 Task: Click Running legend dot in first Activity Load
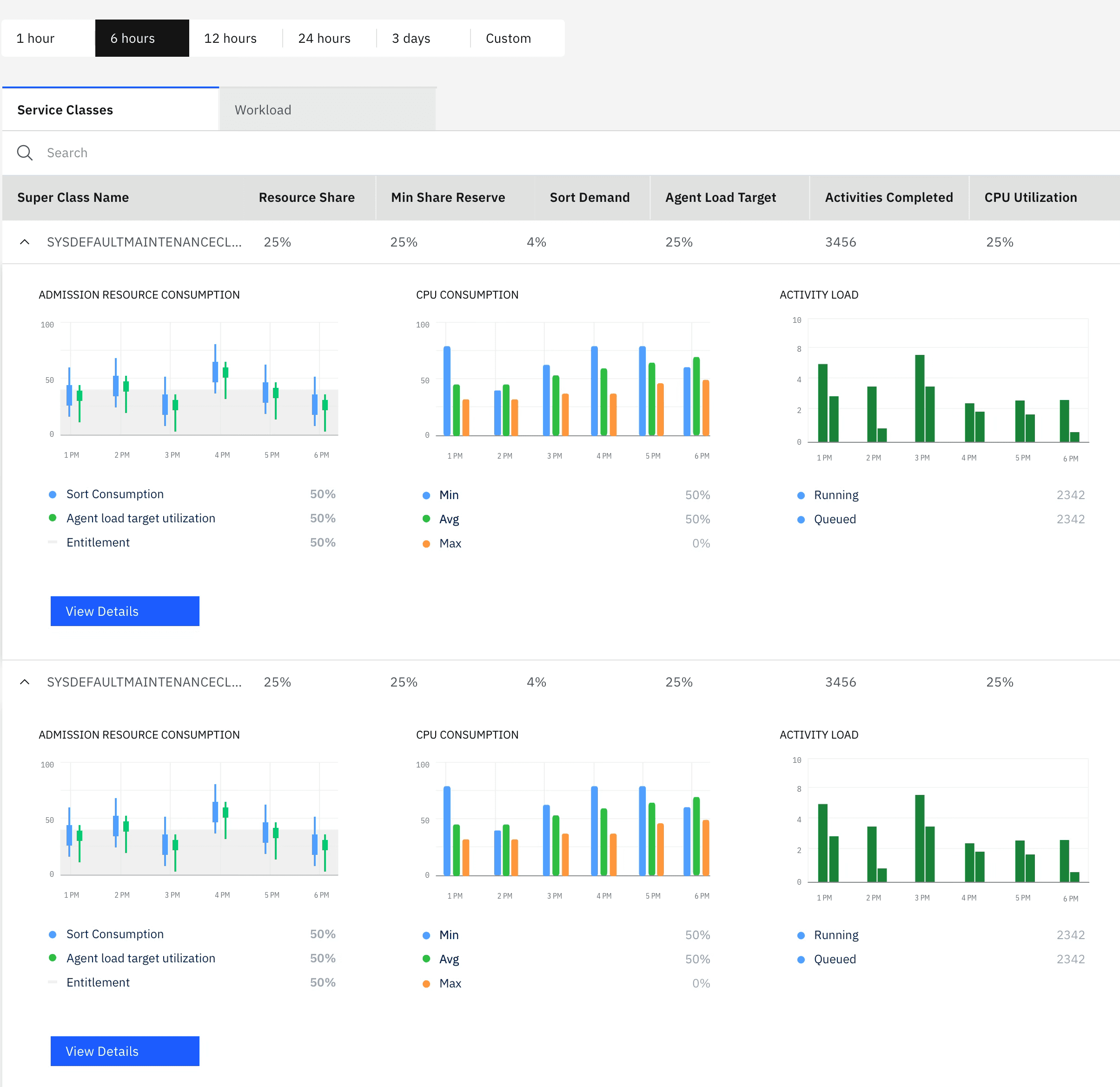pos(801,495)
